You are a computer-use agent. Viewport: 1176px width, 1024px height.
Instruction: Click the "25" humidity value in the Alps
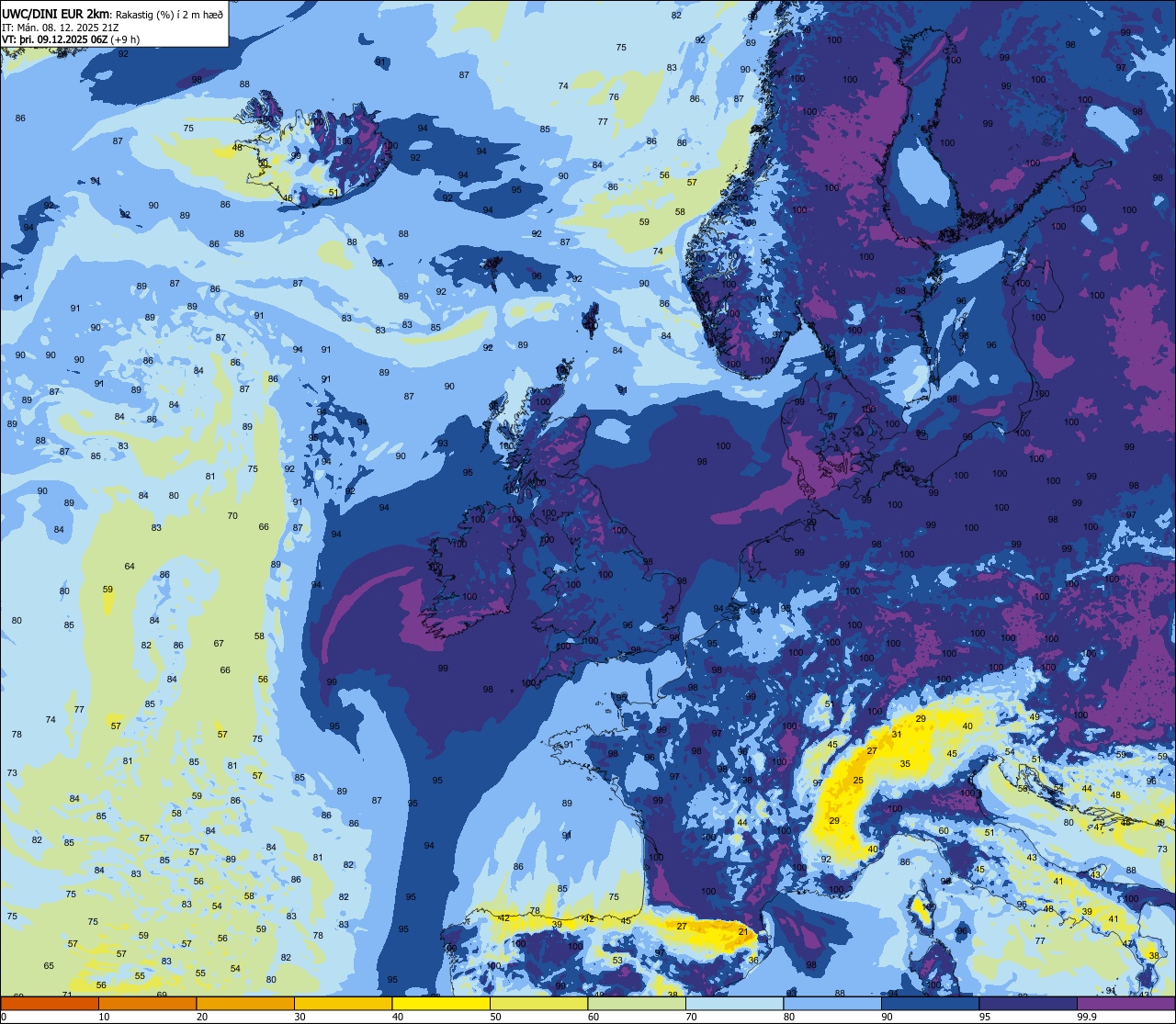(858, 781)
